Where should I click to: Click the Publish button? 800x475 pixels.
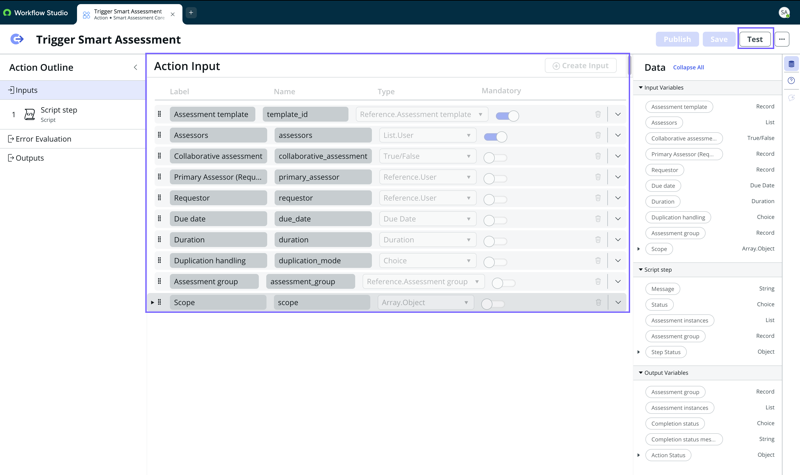coord(677,39)
